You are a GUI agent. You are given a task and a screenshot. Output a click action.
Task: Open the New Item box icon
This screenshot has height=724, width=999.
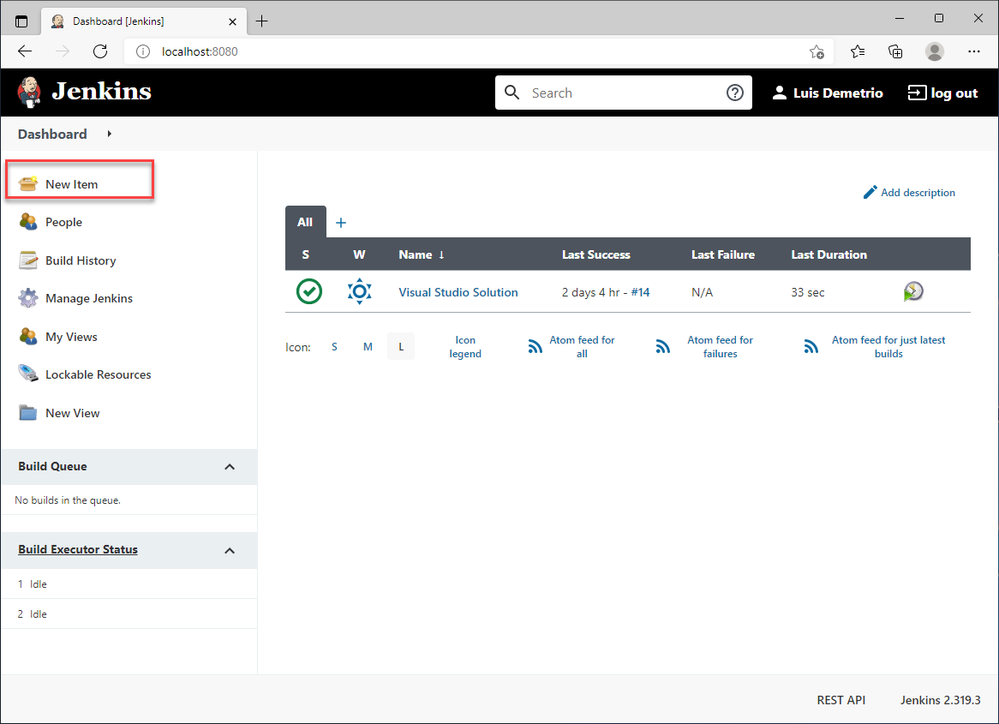pos(28,184)
